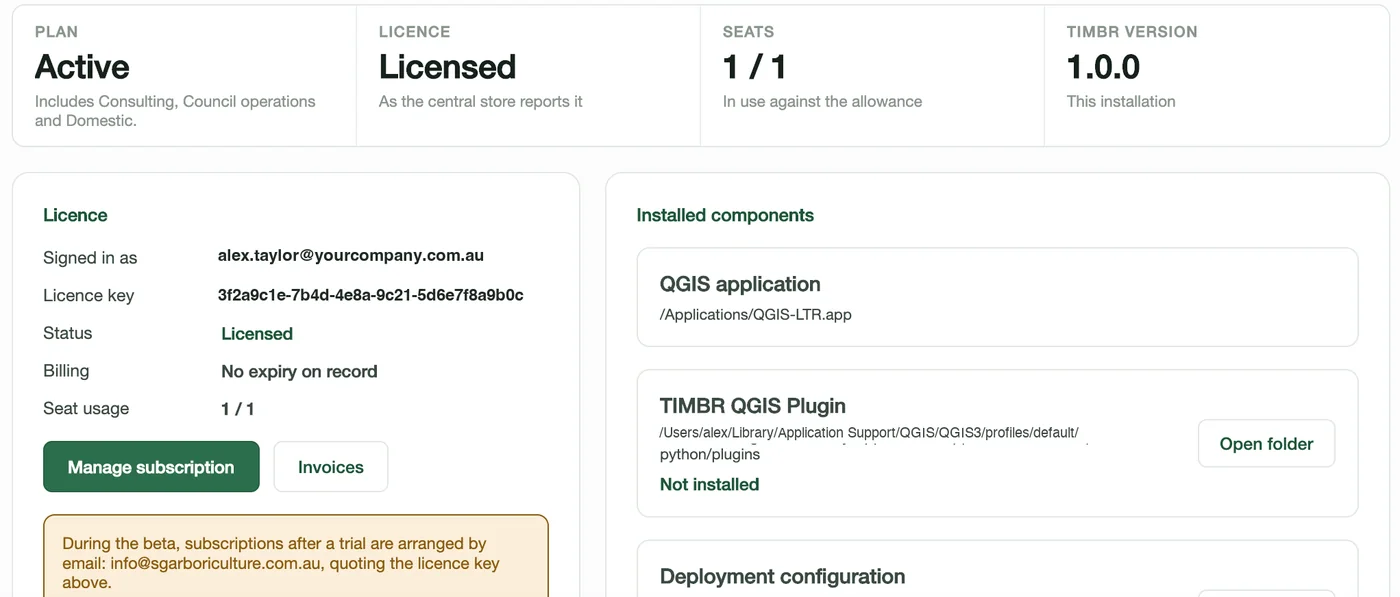Screen dimensions: 1400x597
Task: Click the Licensed heading in top summary
Action: point(447,67)
